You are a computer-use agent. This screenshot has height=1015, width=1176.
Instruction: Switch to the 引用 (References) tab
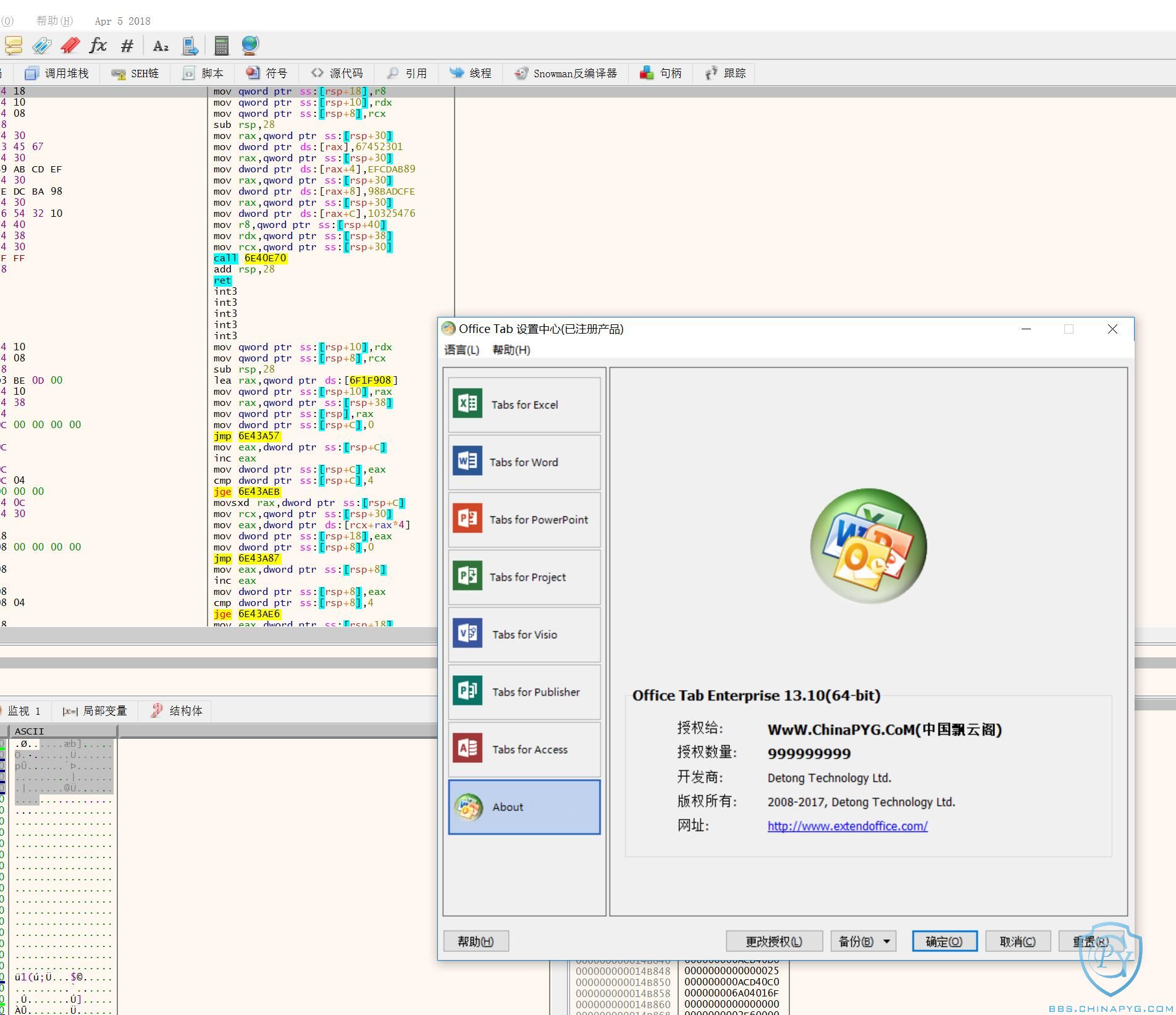(407, 74)
